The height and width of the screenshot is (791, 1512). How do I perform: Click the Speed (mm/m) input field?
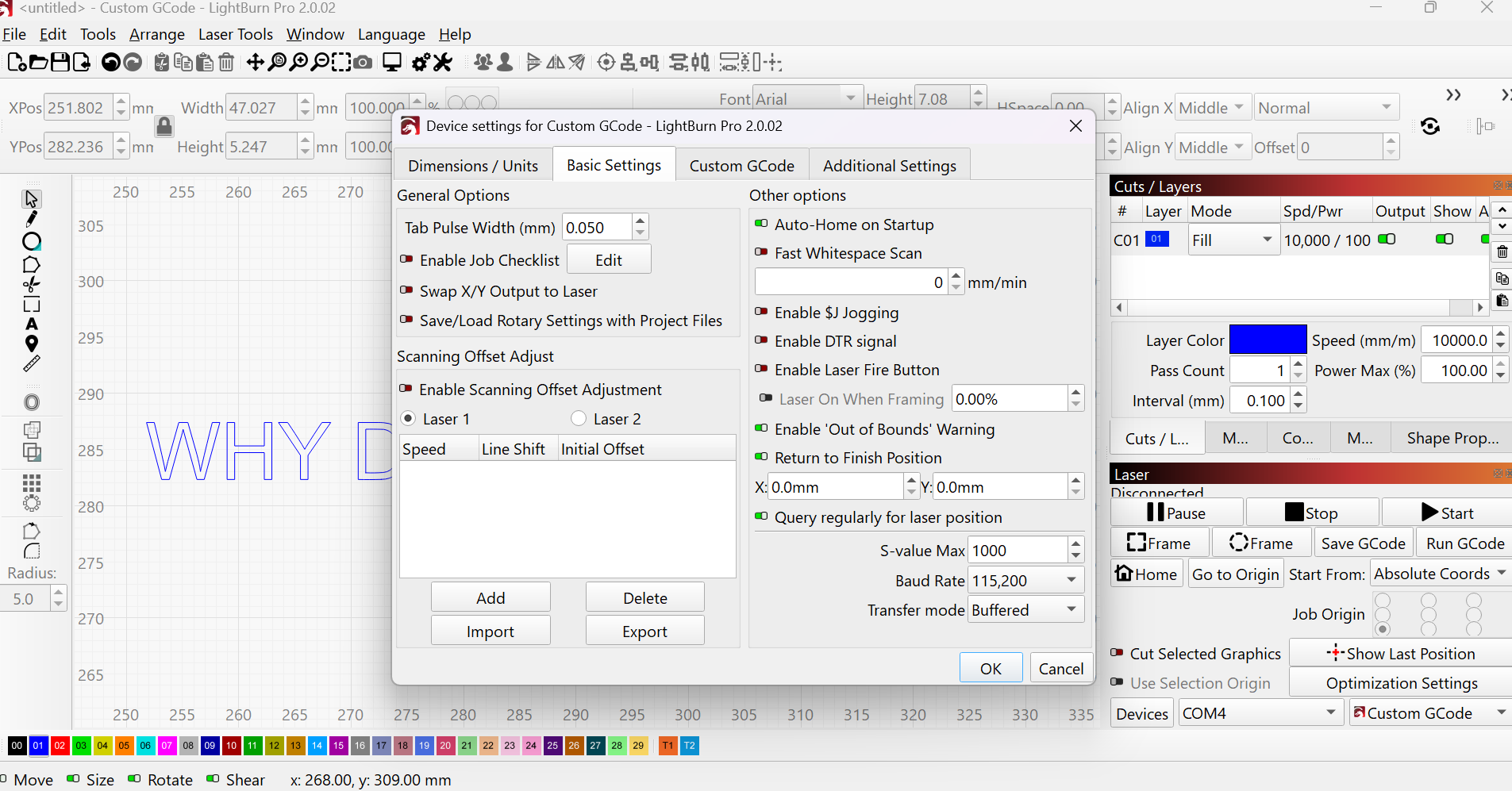click(1457, 340)
